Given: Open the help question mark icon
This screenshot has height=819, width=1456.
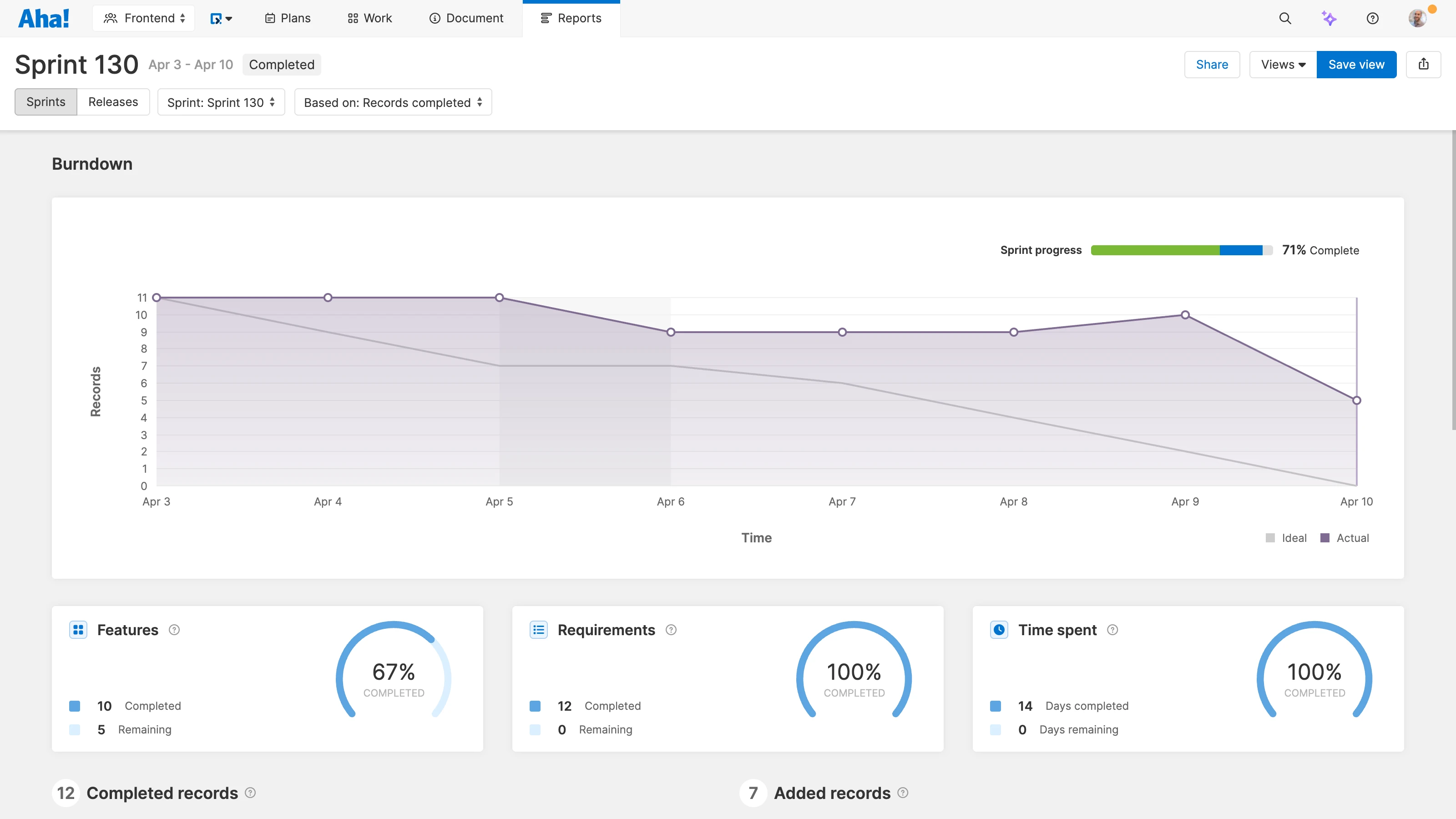Looking at the screenshot, I should coord(1372,18).
